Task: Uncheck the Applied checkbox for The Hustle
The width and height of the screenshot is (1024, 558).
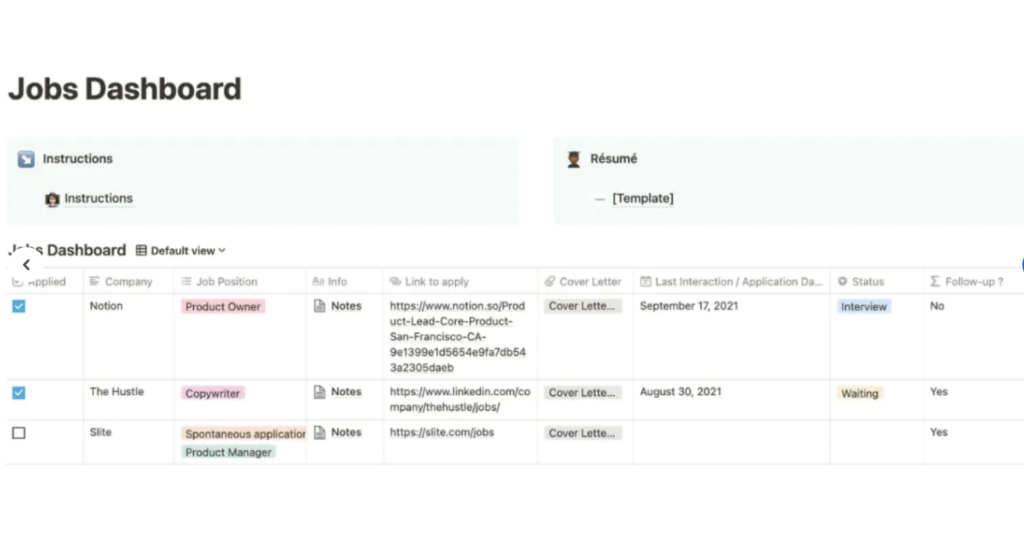Action: click(x=18, y=393)
